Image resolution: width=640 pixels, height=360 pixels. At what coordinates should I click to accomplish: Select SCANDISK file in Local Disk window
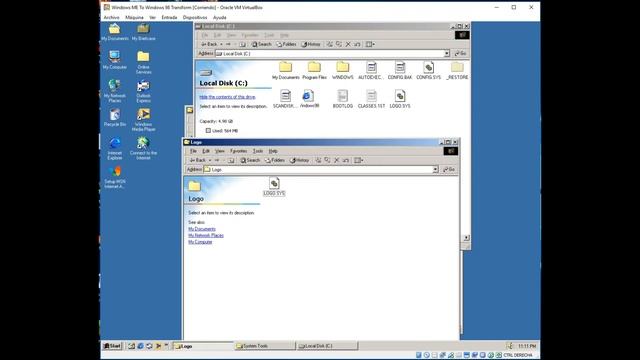285,99
